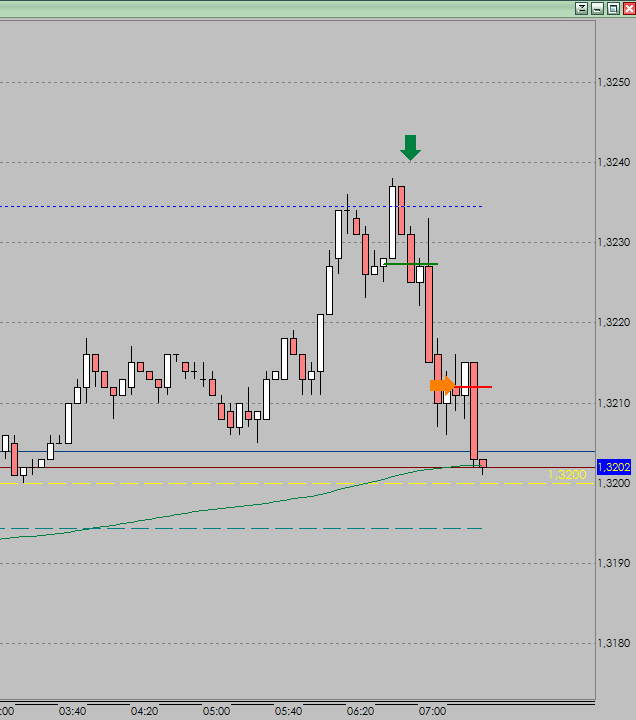Click the 05:40 time axis label
Image resolution: width=636 pixels, height=720 pixels.
click(x=288, y=711)
